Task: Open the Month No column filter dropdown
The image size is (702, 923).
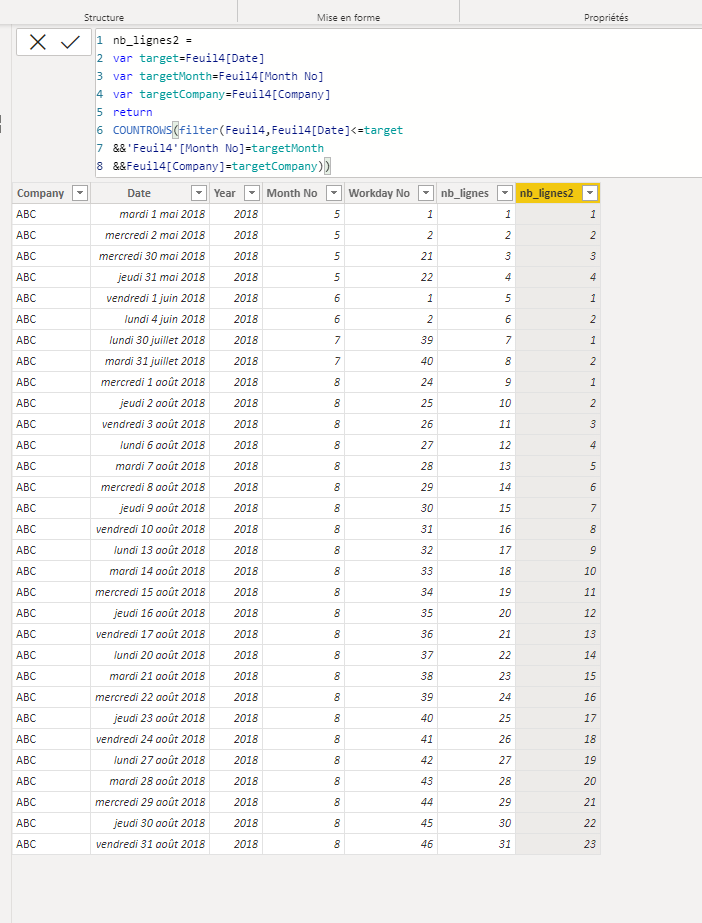Action: [334, 193]
